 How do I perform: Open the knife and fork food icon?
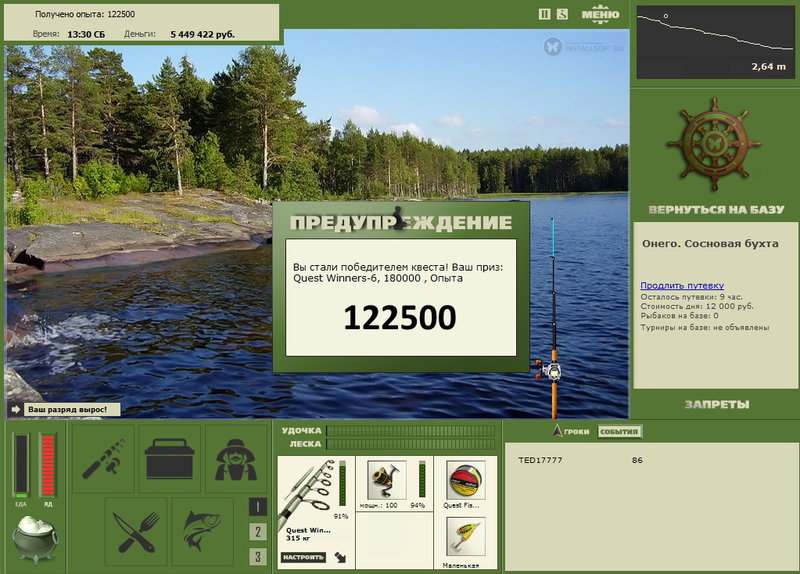(136, 532)
